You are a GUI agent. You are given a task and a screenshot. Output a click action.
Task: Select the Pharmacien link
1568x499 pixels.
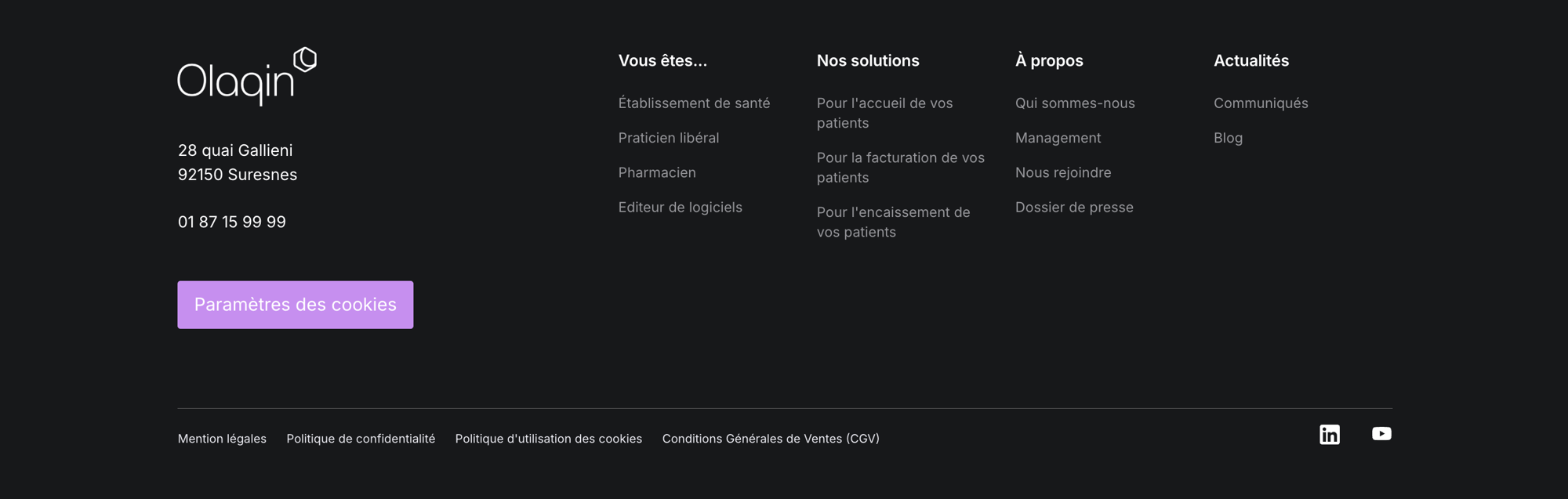tap(656, 172)
